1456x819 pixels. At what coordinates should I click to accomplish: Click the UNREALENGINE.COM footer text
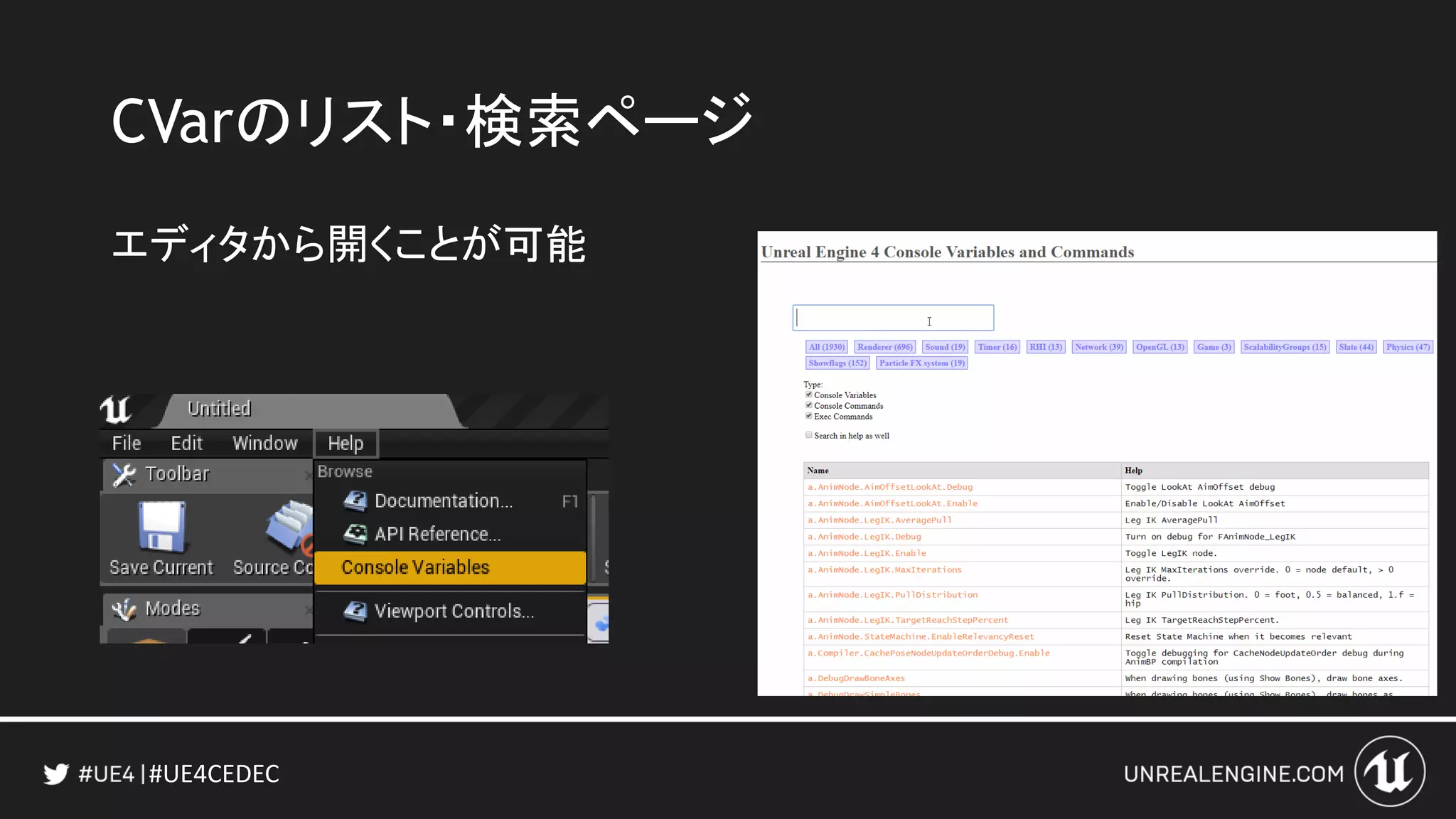[x=1234, y=773]
